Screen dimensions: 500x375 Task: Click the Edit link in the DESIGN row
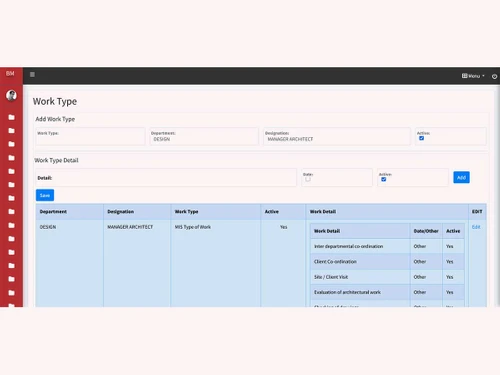[476, 227]
